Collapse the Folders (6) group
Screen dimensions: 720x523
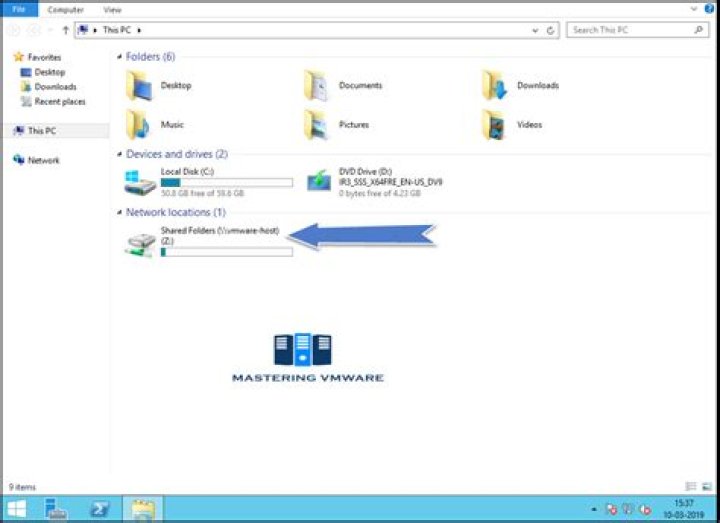(x=120, y=57)
